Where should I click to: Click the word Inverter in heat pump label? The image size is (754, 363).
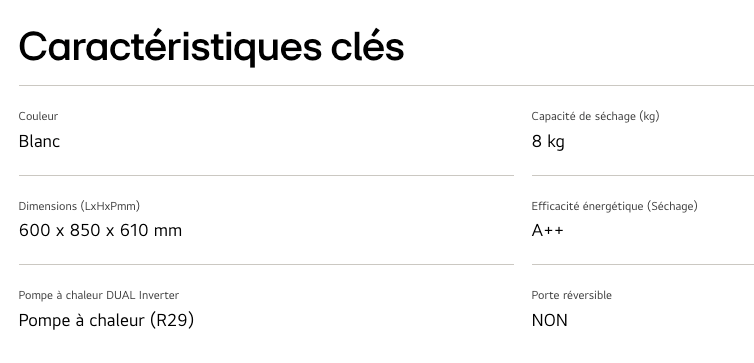point(159,295)
